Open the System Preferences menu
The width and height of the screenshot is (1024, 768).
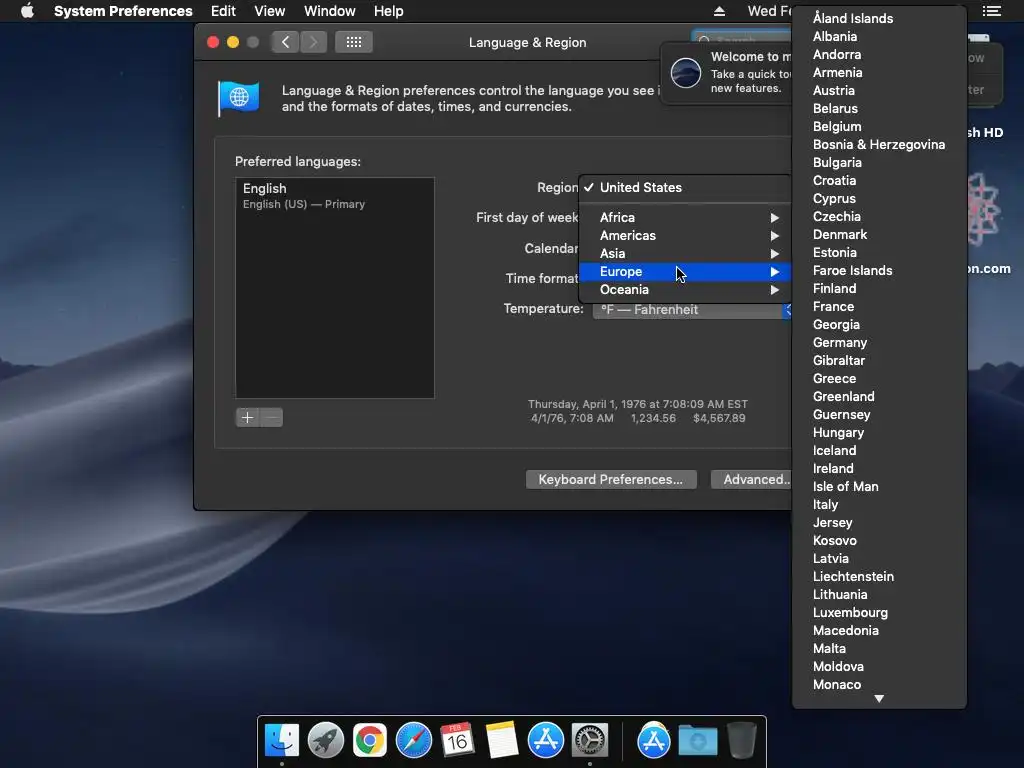(123, 11)
